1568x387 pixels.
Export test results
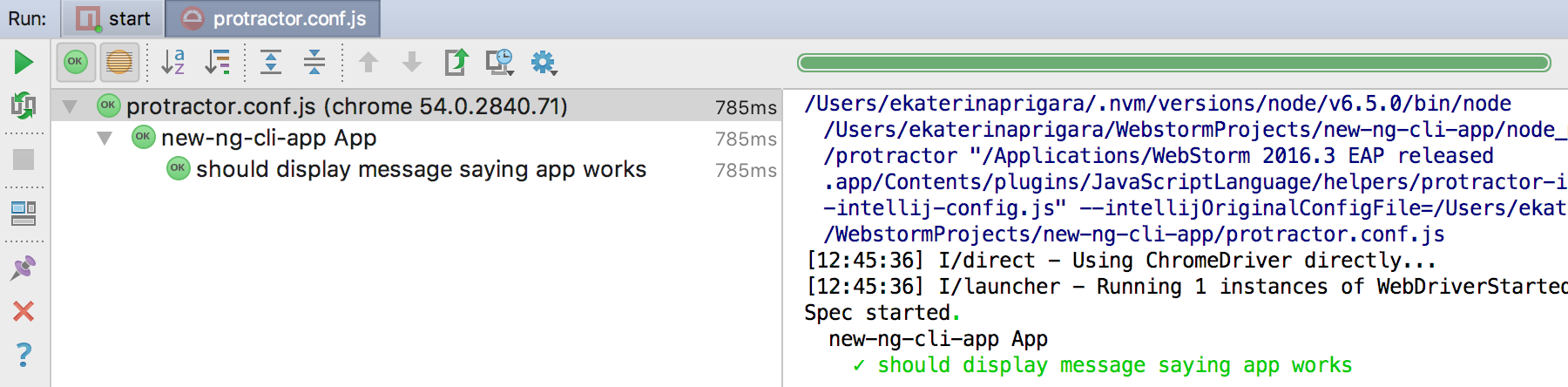[x=456, y=62]
